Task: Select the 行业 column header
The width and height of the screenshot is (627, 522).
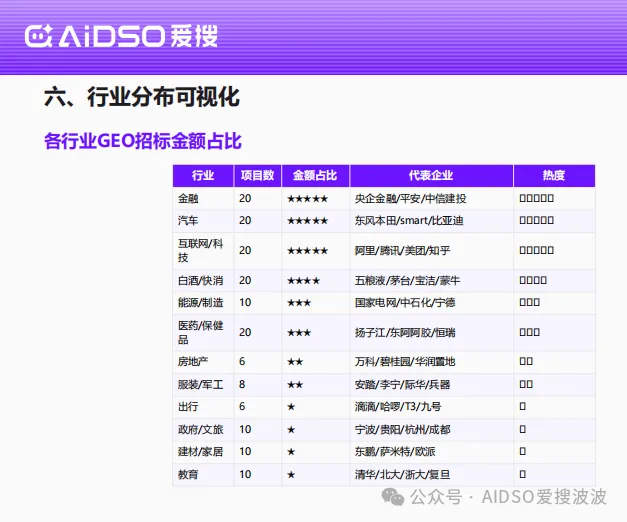Action: 203,176
